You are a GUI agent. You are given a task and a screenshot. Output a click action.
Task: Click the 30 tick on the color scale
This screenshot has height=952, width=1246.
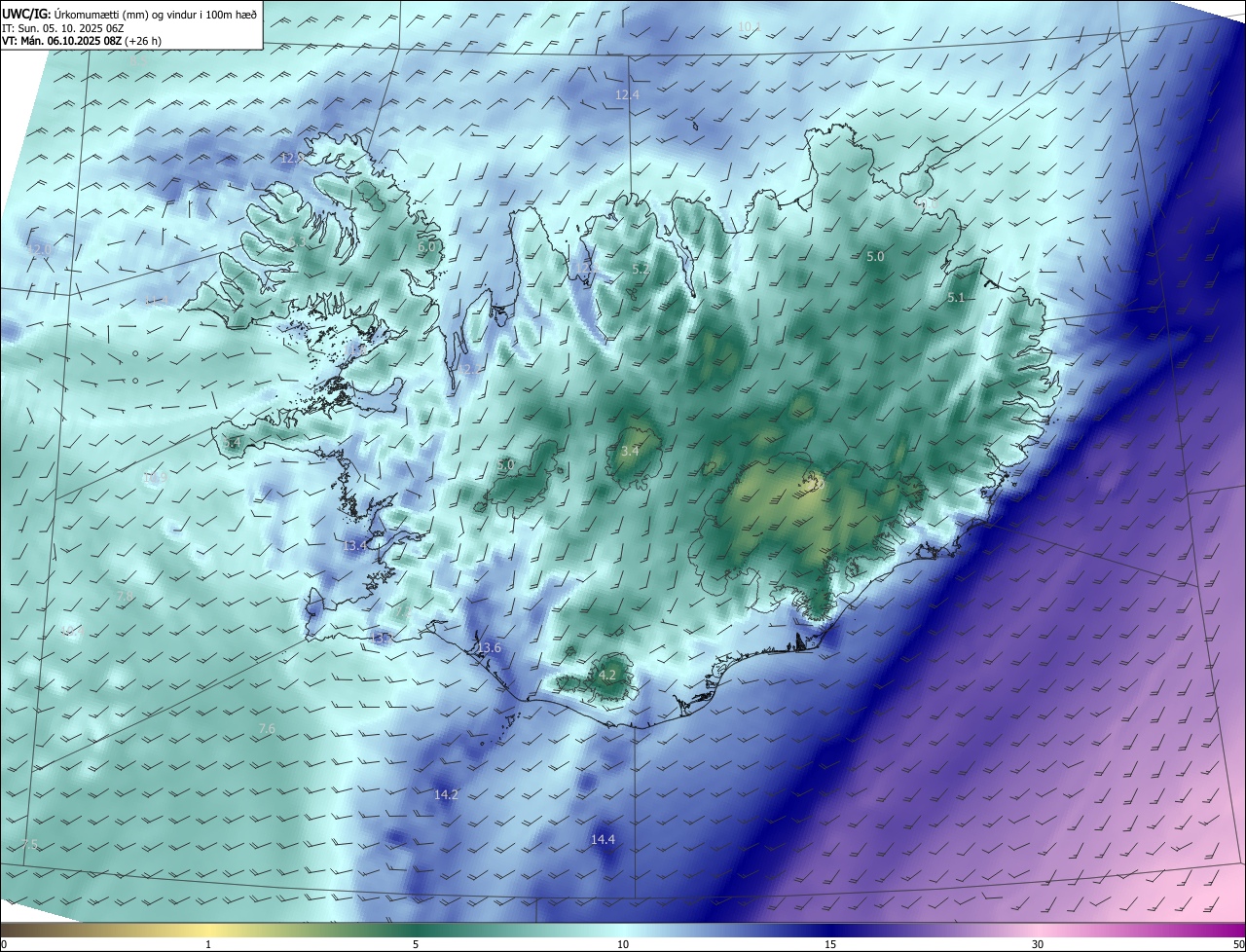click(x=1038, y=944)
